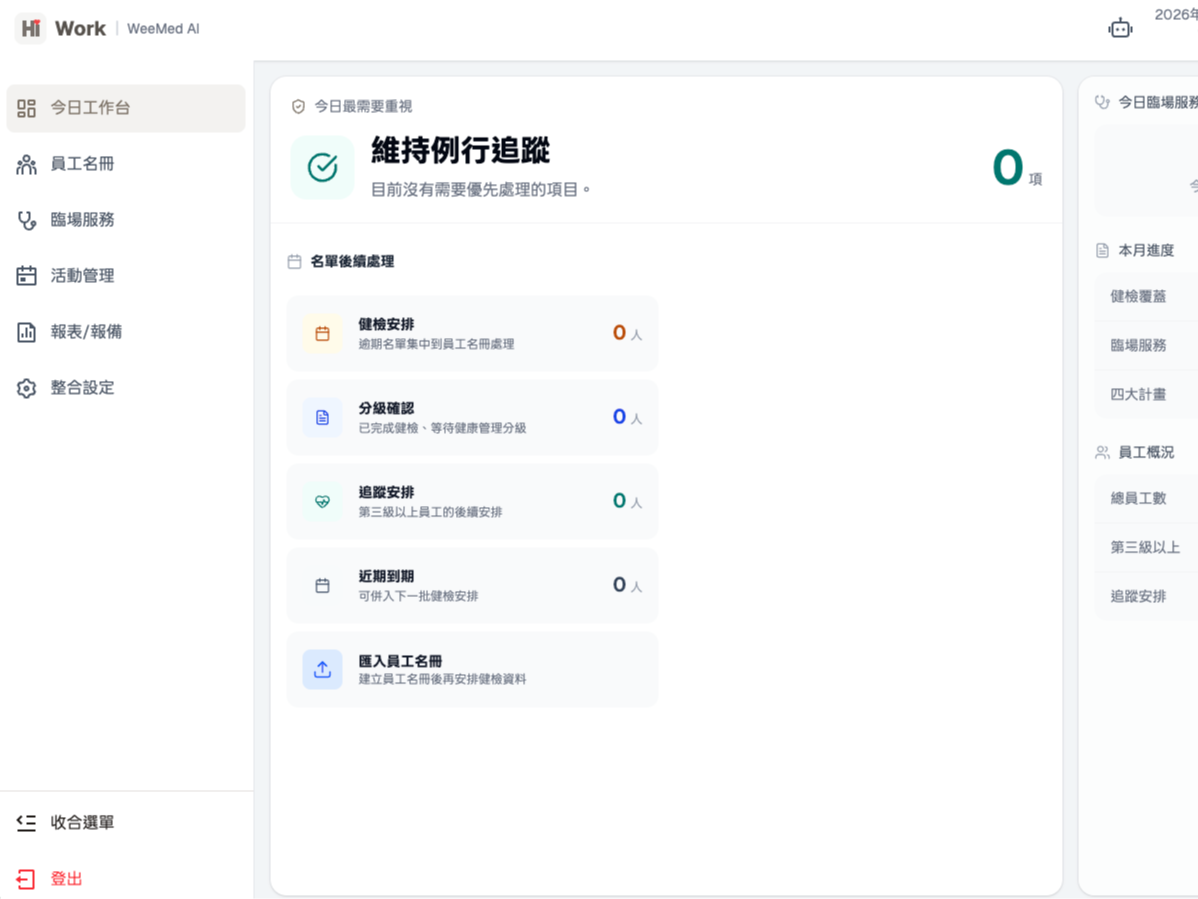Image resolution: width=1198 pixels, height=899 pixels.
Task: Select 活動管理 menu item
Action: [x=126, y=276]
